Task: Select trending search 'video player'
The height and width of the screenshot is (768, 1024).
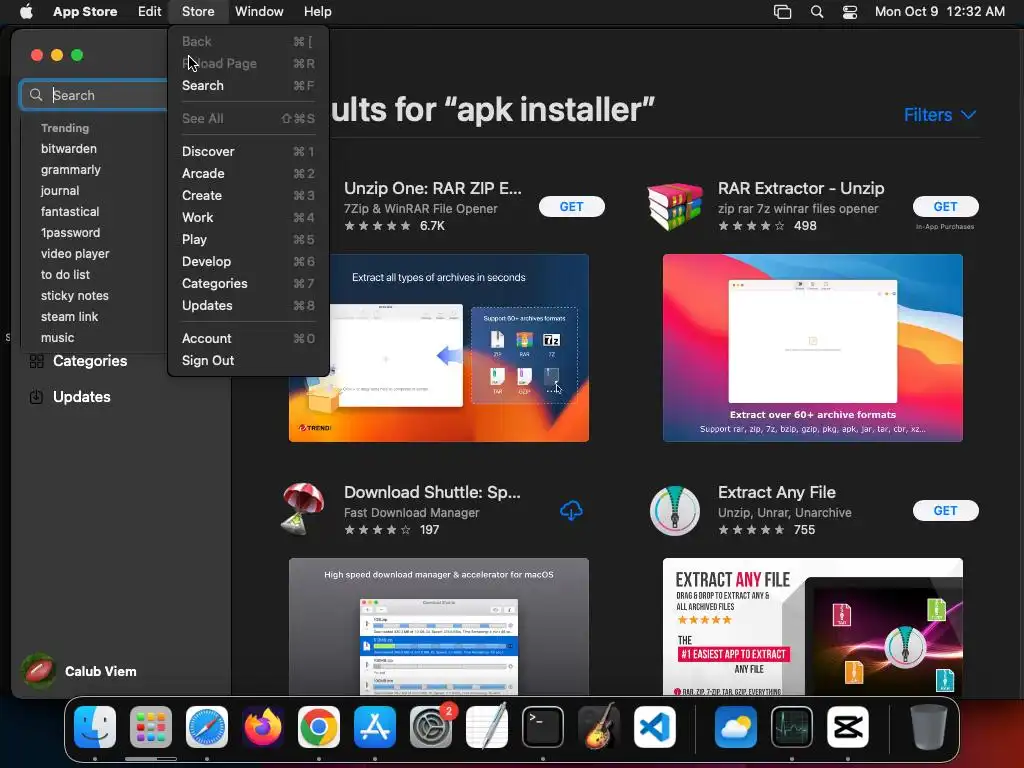Action: click(x=75, y=253)
